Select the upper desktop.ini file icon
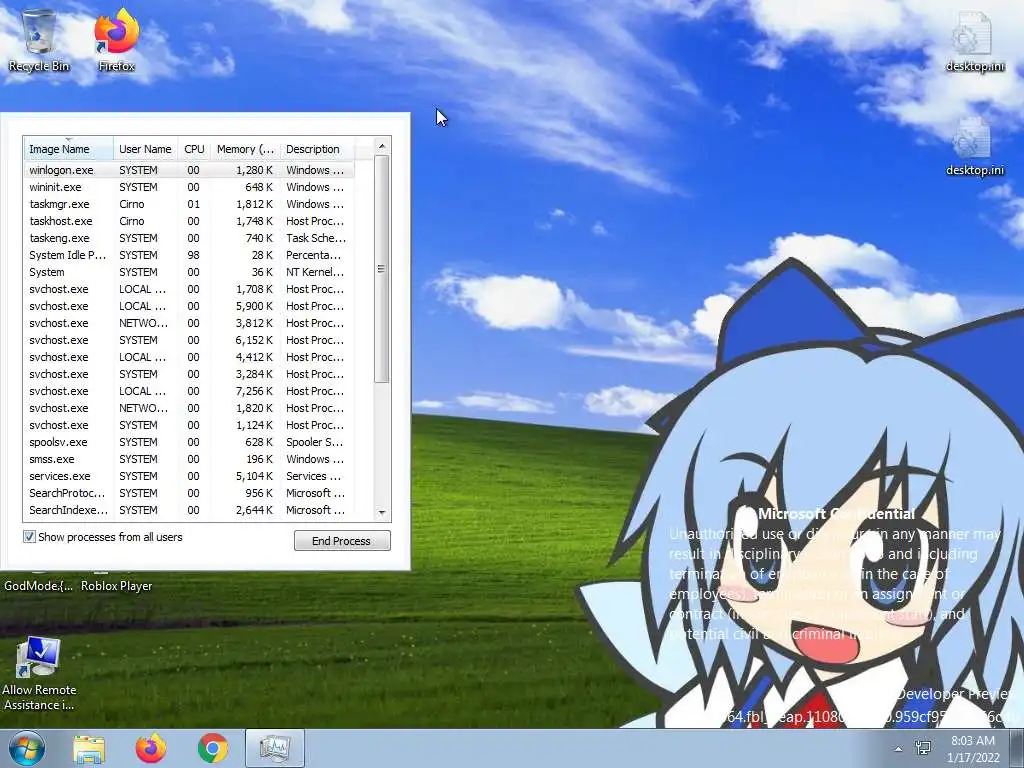The height and width of the screenshot is (768, 1024). [974, 40]
